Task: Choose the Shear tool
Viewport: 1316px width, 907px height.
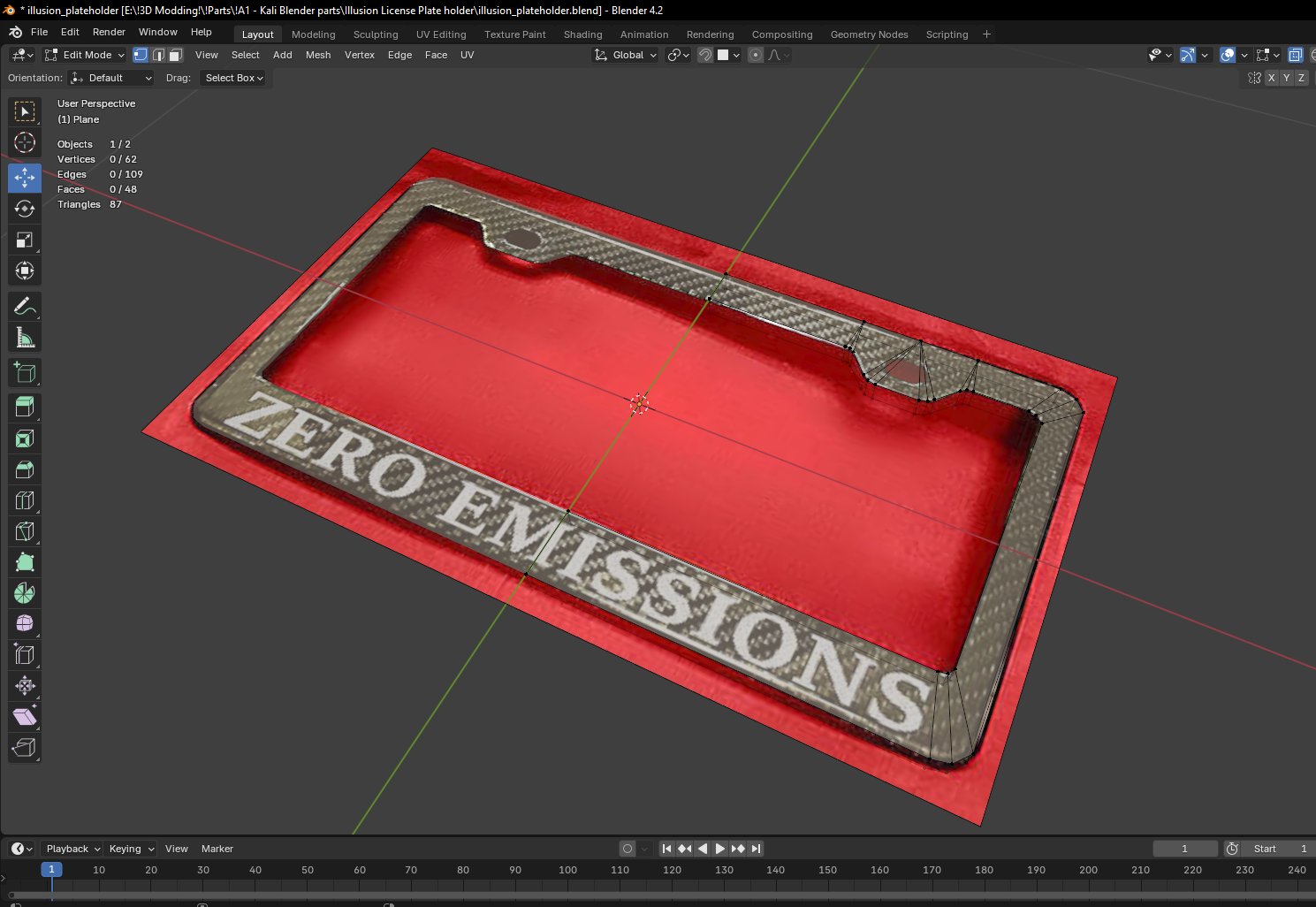Action: [x=25, y=717]
